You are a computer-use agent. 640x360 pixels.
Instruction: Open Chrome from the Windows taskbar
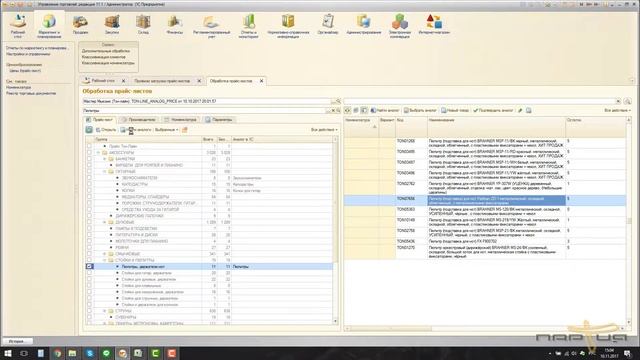57,353
